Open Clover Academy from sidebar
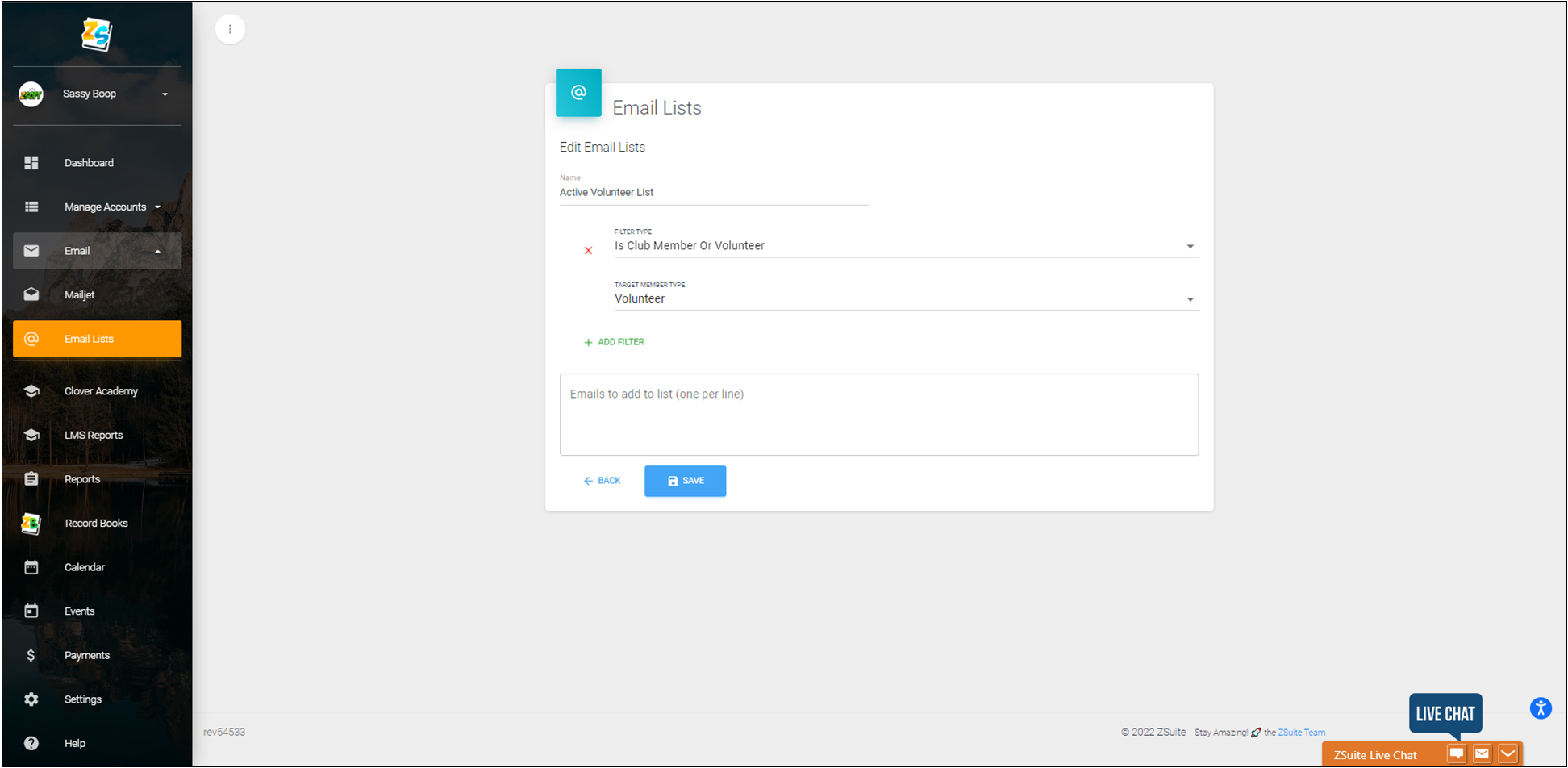 [101, 391]
